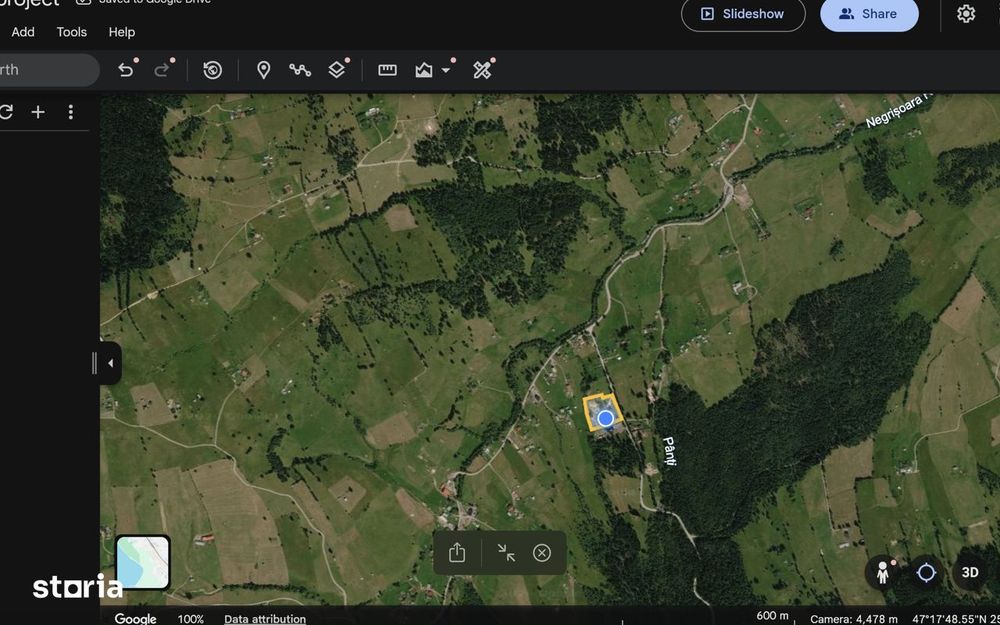
Task: Collapse the side panel arrow
Action: [110, 364]
